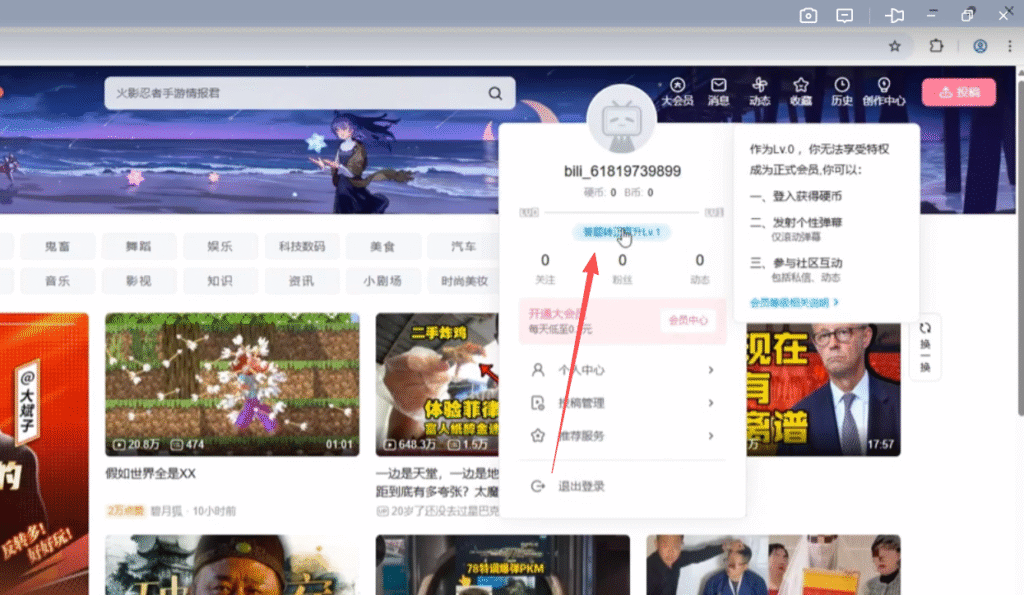Expand the 投稿管理 submenu chevron
The width and height of the screenshot is (1024, 595).
[x=712, y=403]
